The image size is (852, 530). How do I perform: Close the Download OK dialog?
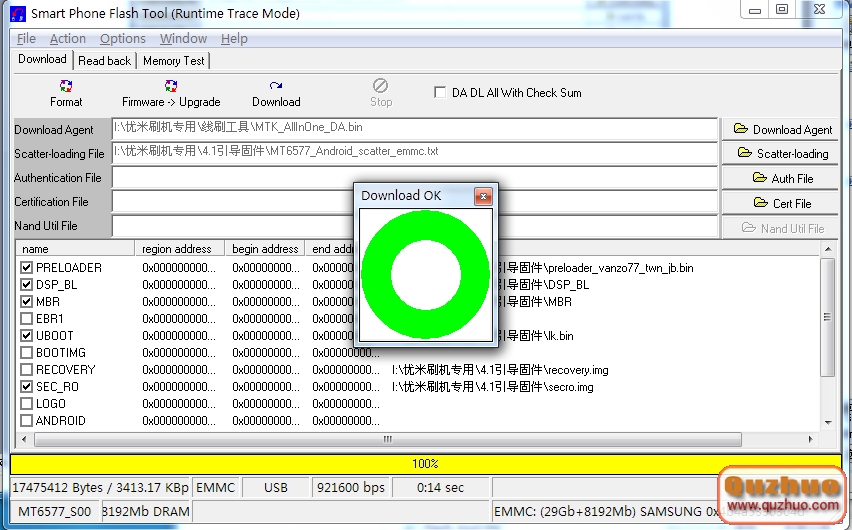point(483,196)
